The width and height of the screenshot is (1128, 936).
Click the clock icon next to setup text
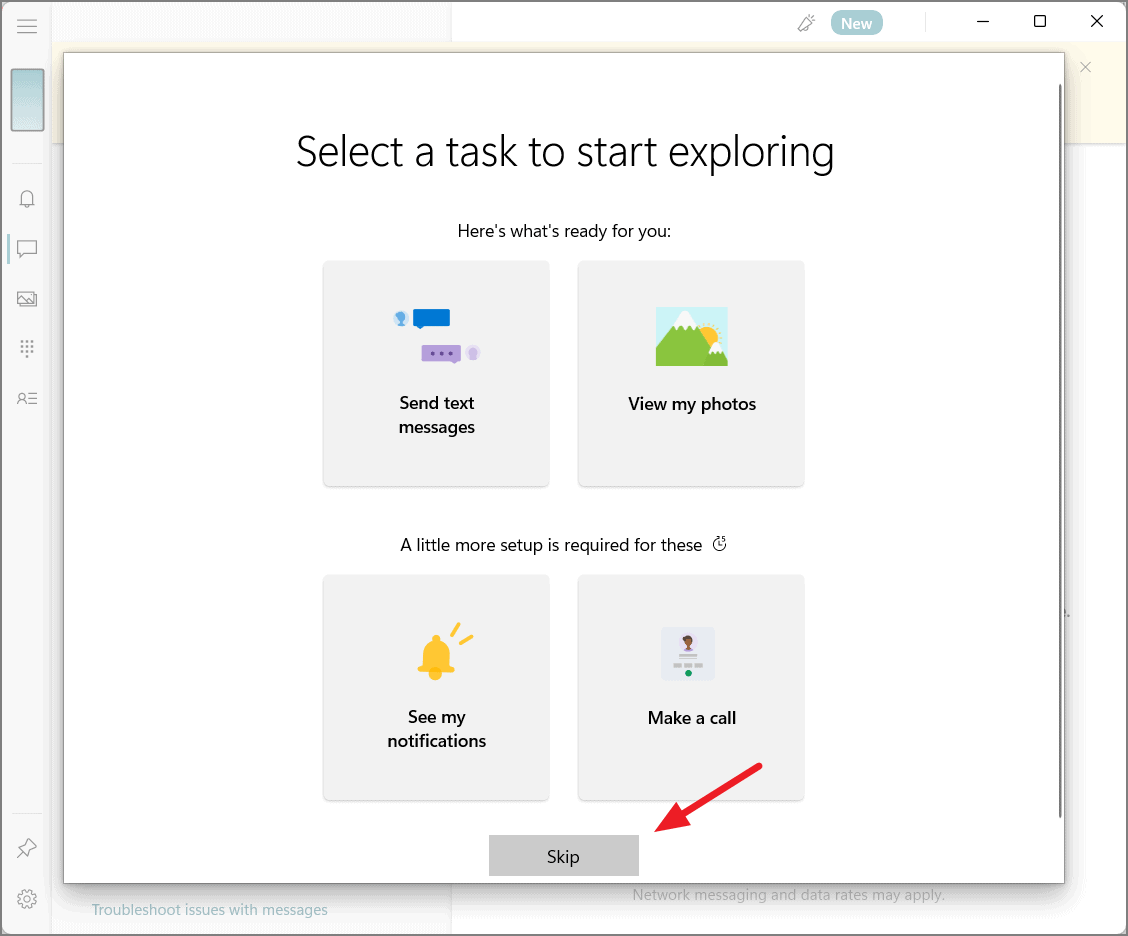(x=719, y=544)
